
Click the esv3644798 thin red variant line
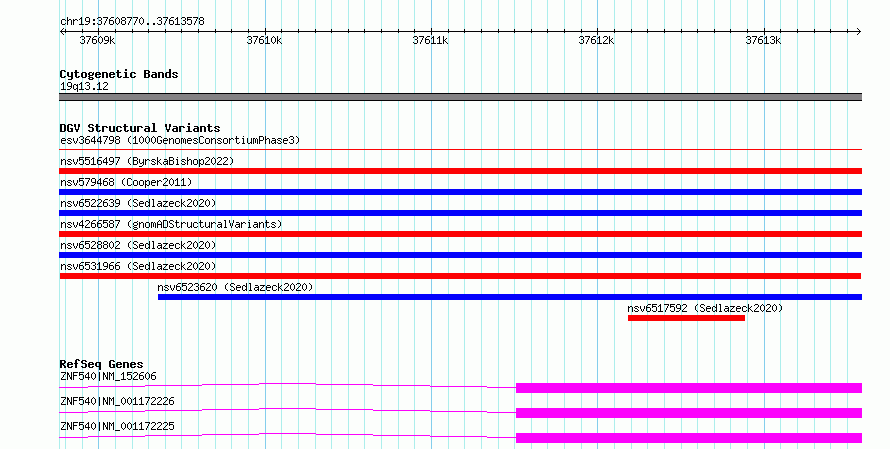pyautogui.click(x=460, y=150)
